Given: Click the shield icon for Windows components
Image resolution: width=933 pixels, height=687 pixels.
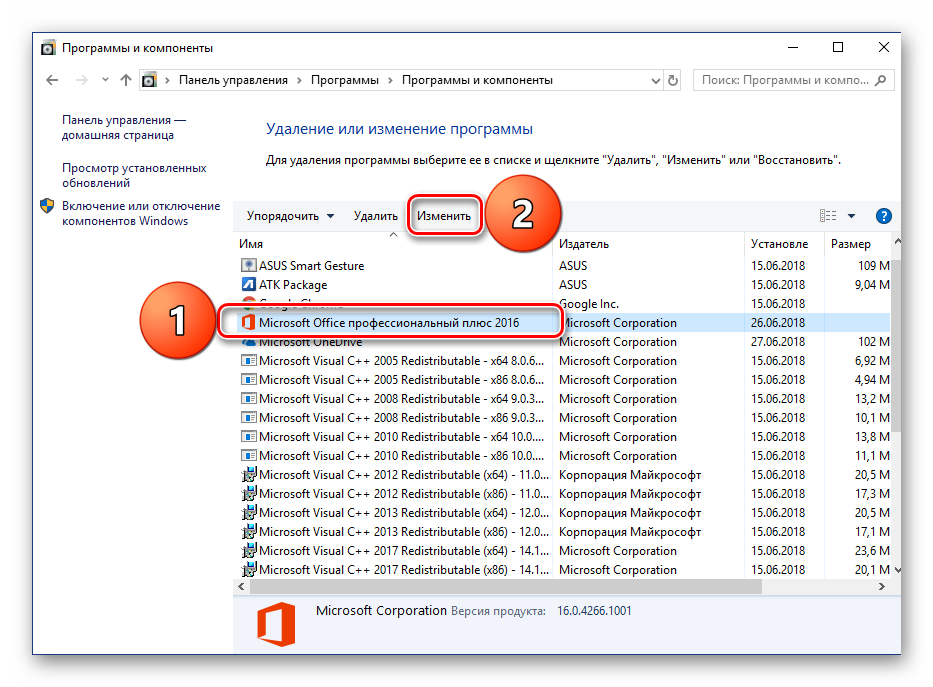Looking at the screenshot, I should [47, 206].
